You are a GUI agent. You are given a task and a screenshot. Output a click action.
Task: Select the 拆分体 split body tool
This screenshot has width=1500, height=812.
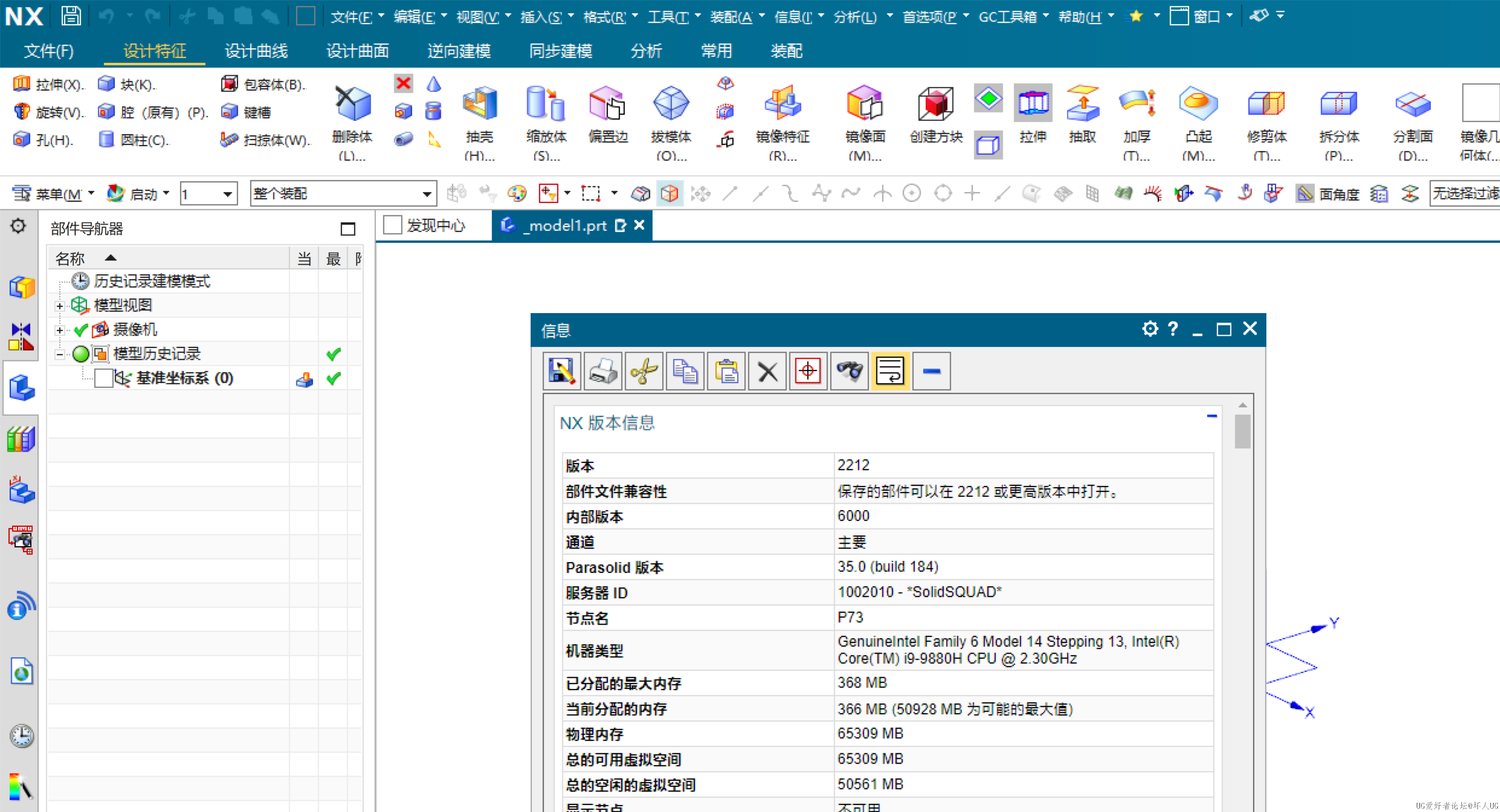pyautogui.click(x=1339, y=122)
